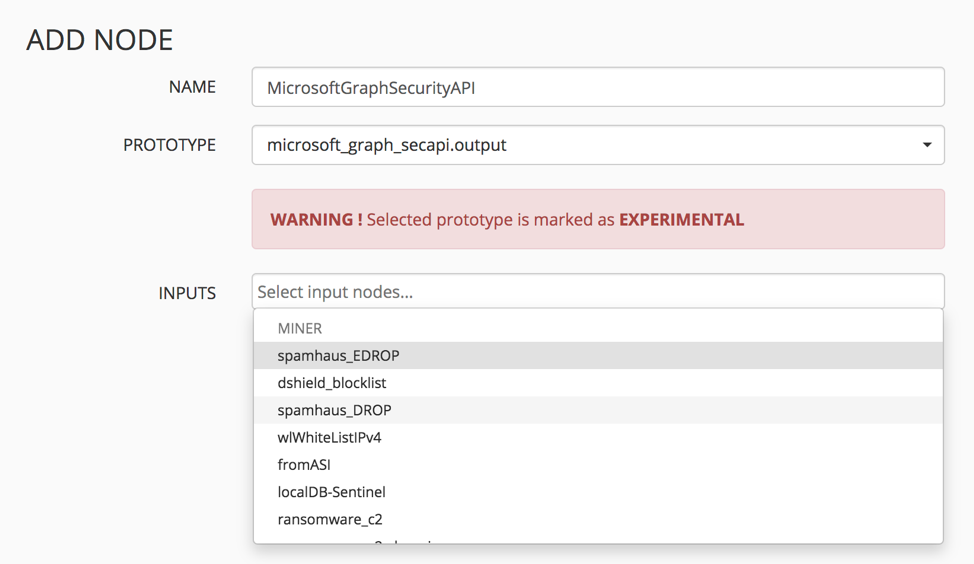This screenshot has height=564, width=974.
Task: Click the NAME text field
Action: pos(597,88)
